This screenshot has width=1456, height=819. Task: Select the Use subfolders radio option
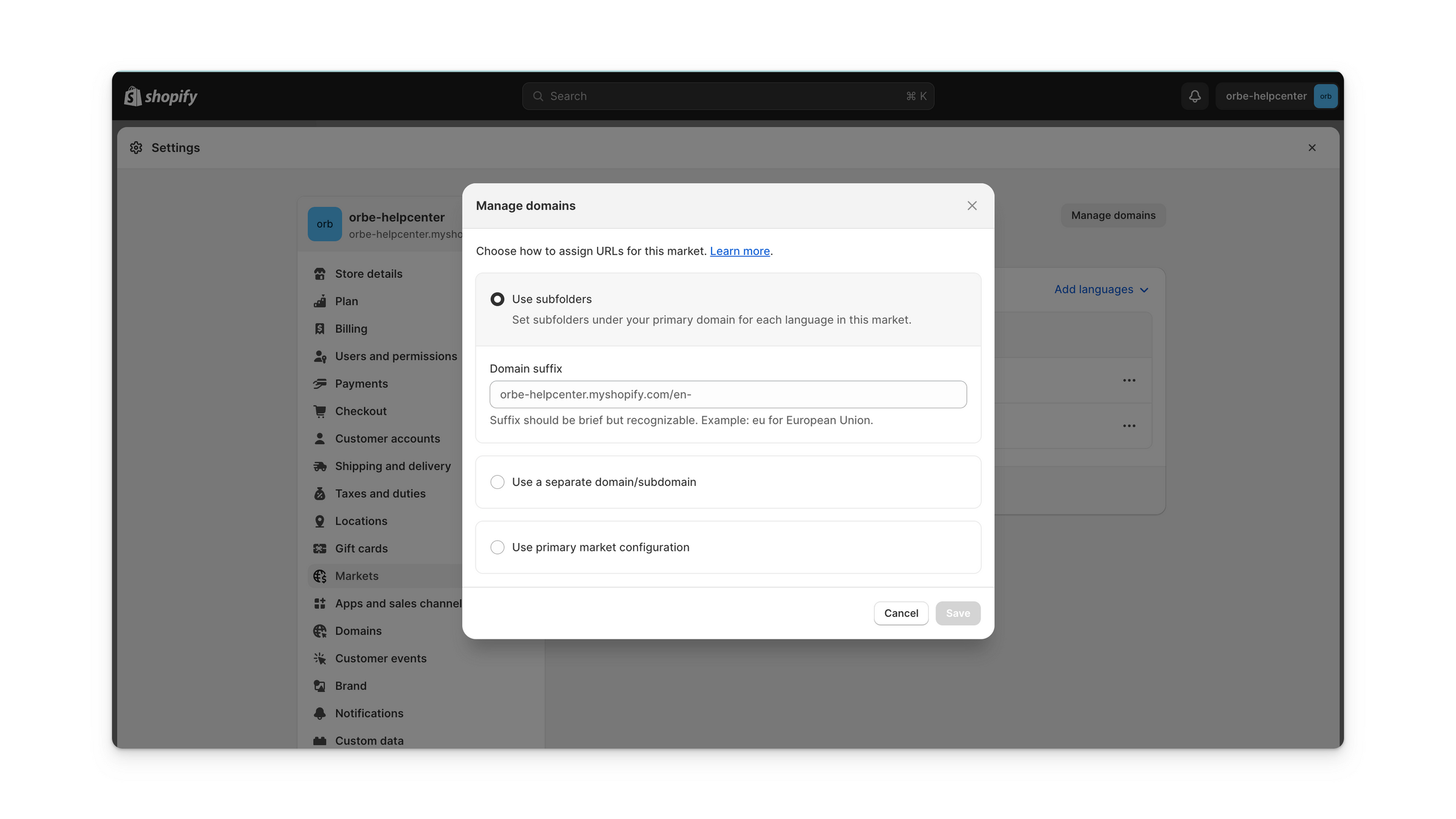497,299
